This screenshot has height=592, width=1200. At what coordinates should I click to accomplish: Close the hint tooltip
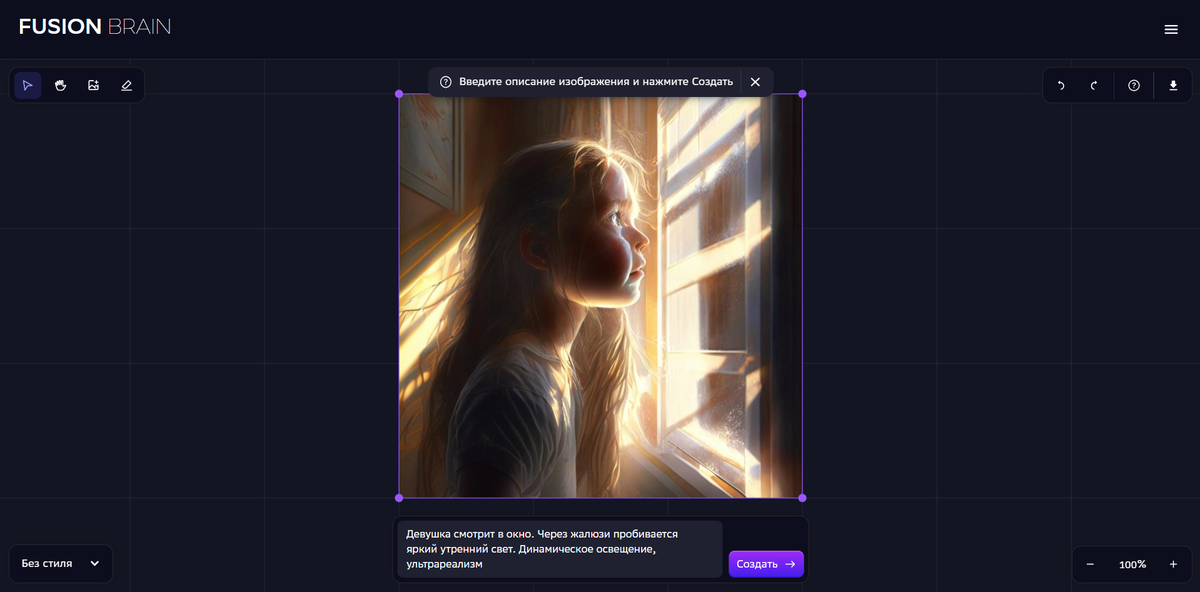755,82
